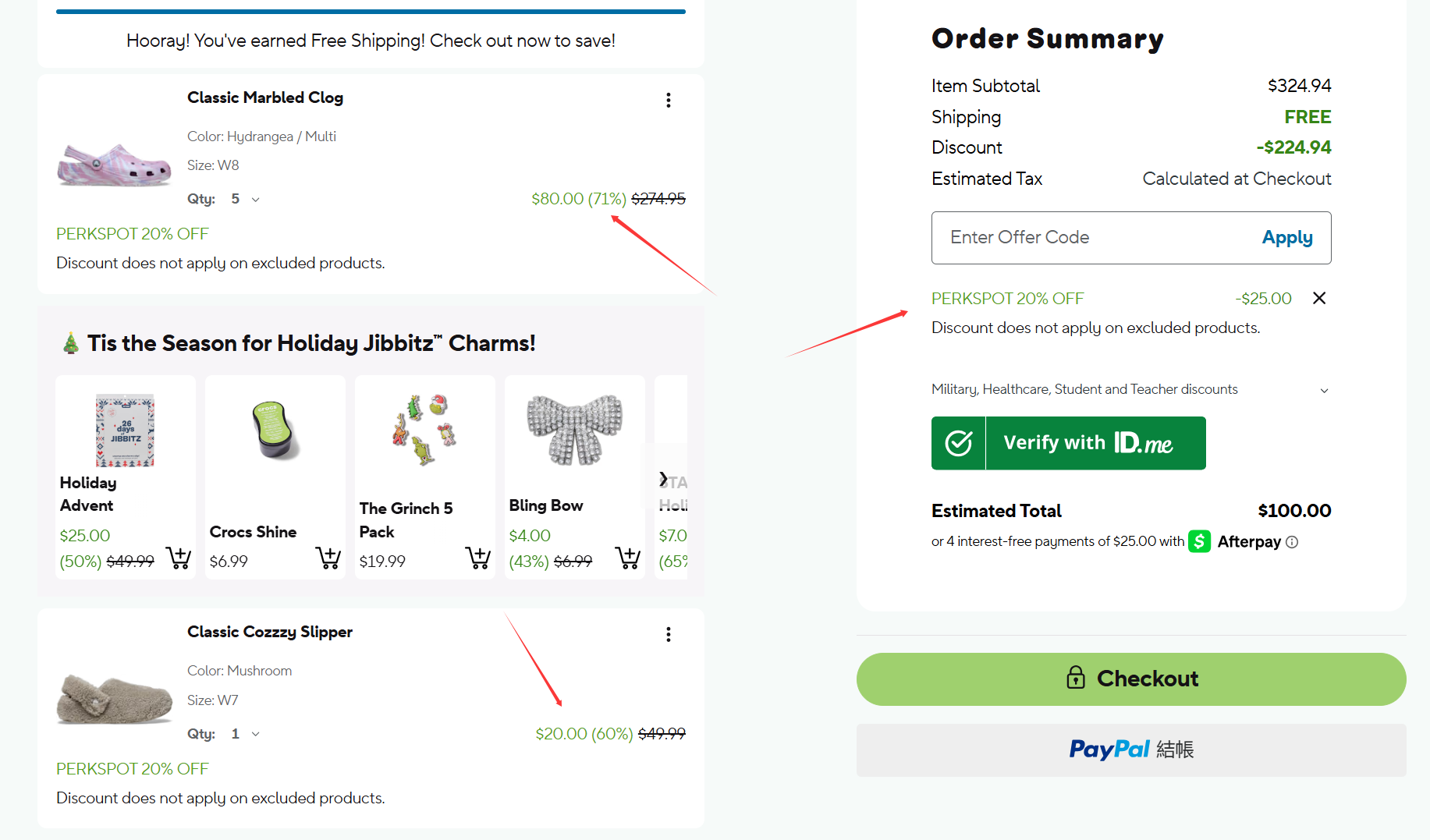Change quantity of Classic Cozzzy Slipper
This screenshot has width=1430, height=840.
click(245, 734)
